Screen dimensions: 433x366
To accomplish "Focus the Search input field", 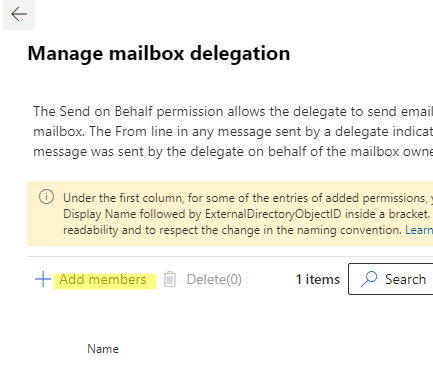I will 391,279.
